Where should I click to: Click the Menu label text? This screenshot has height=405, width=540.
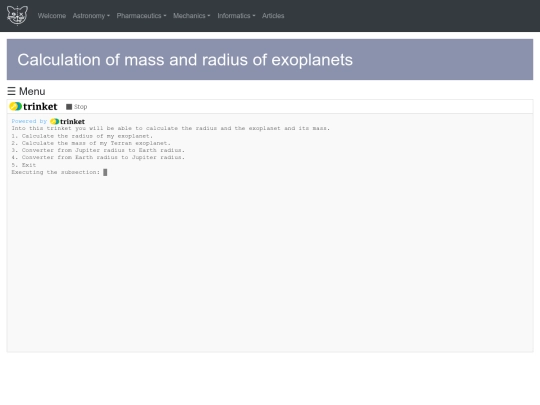point(32,91)
